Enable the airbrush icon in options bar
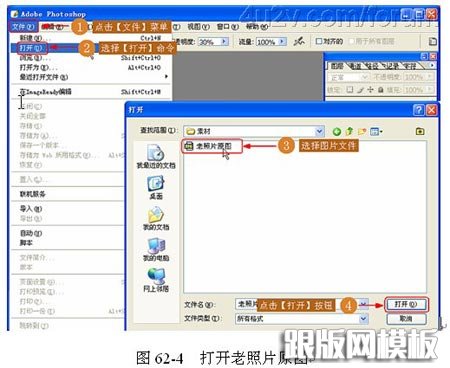 click(x=299, y=41)
